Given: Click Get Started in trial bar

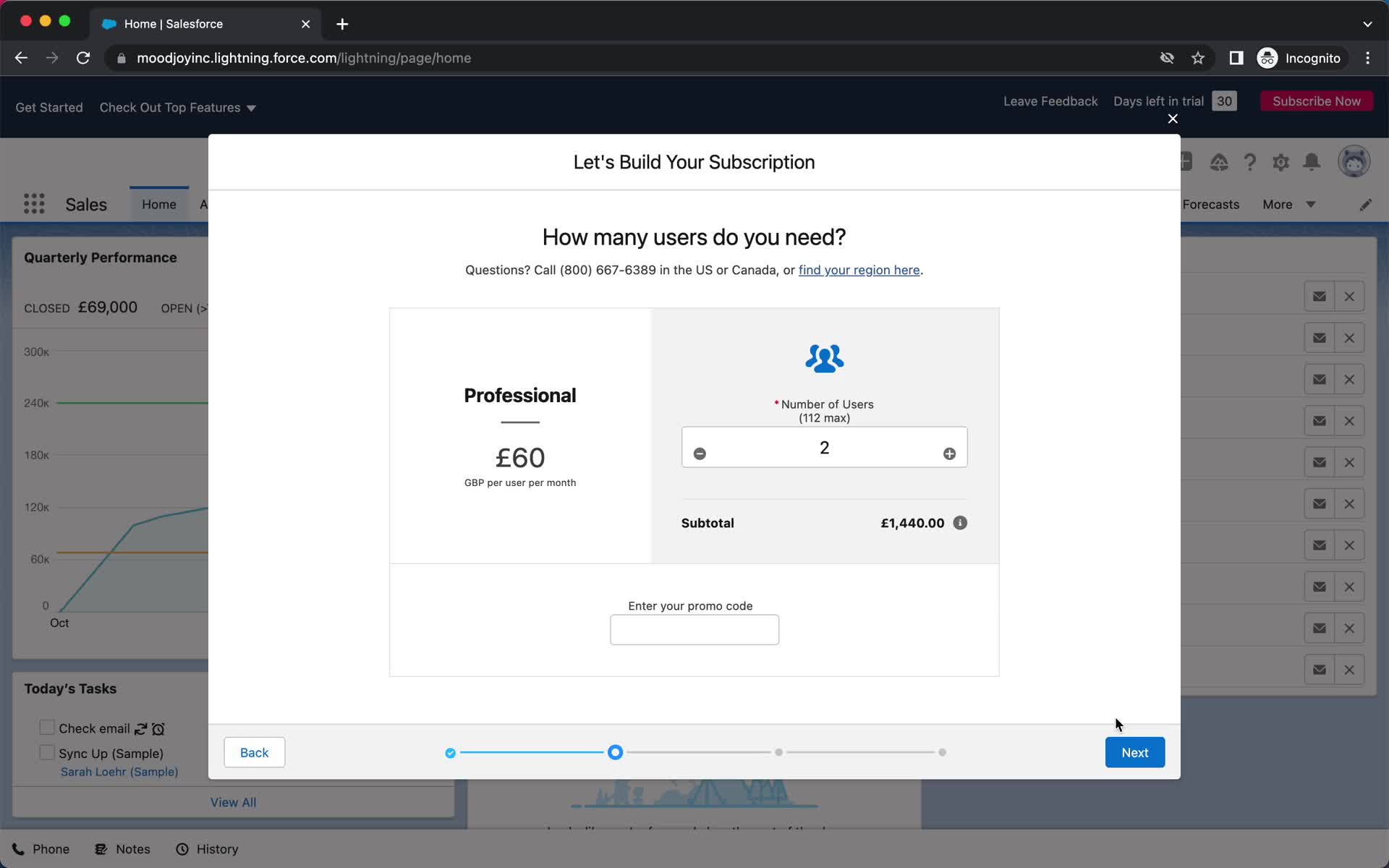Looking at the screenshot, I should tap(49, 107).
